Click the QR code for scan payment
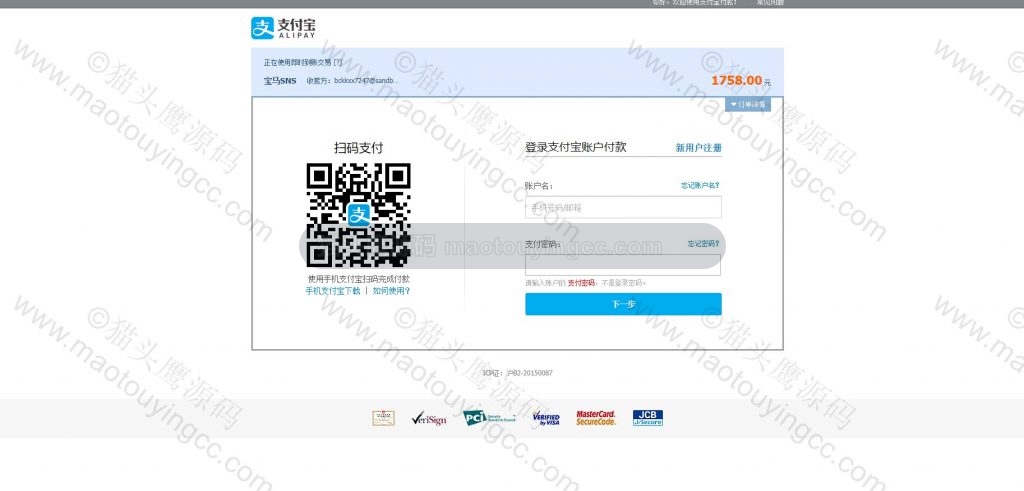This screenshot has width=1024, height=491. click(359, 215)
